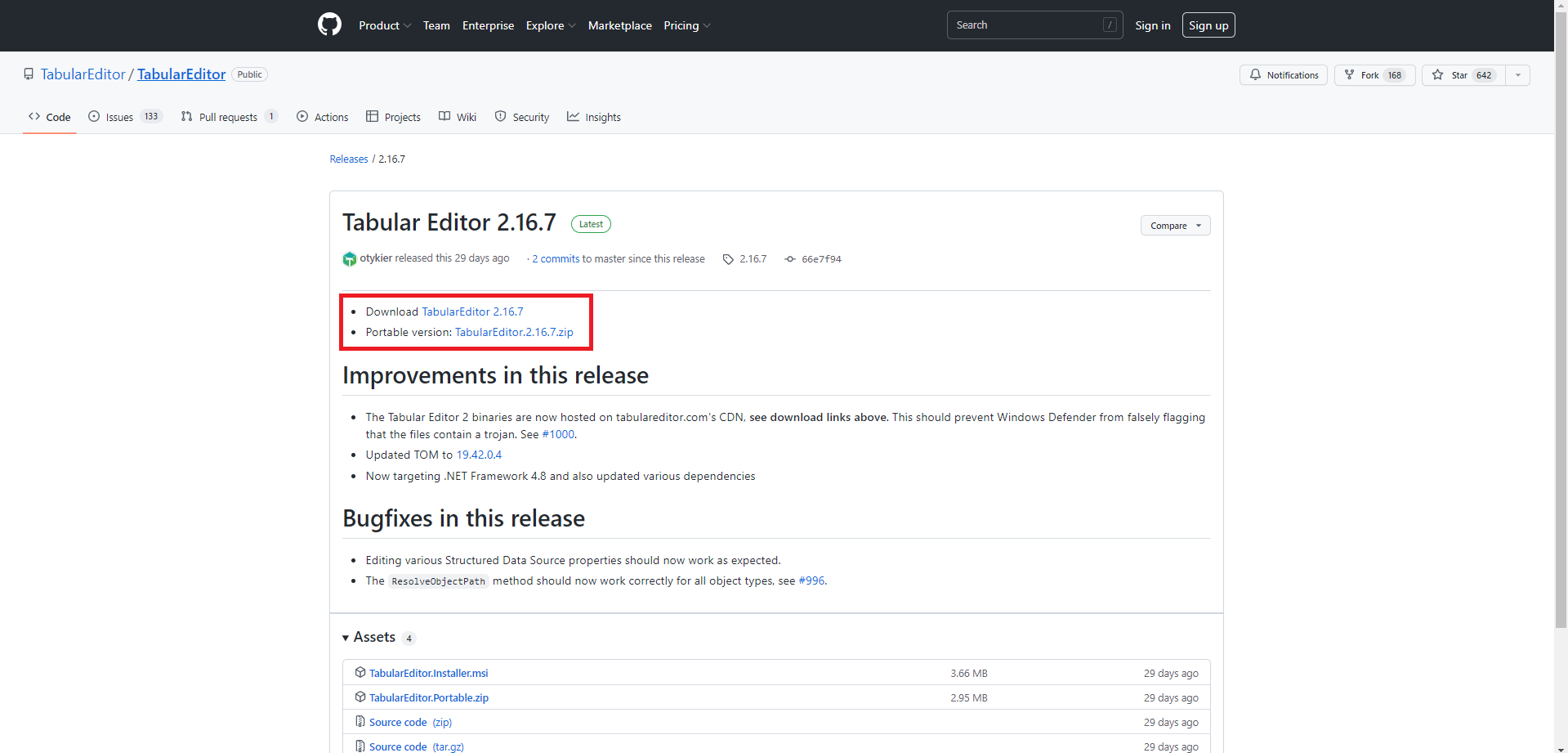This screenshot has height=753, width=1568.
Task: Open the Explore dropdown menu
Action: [551, 25]
